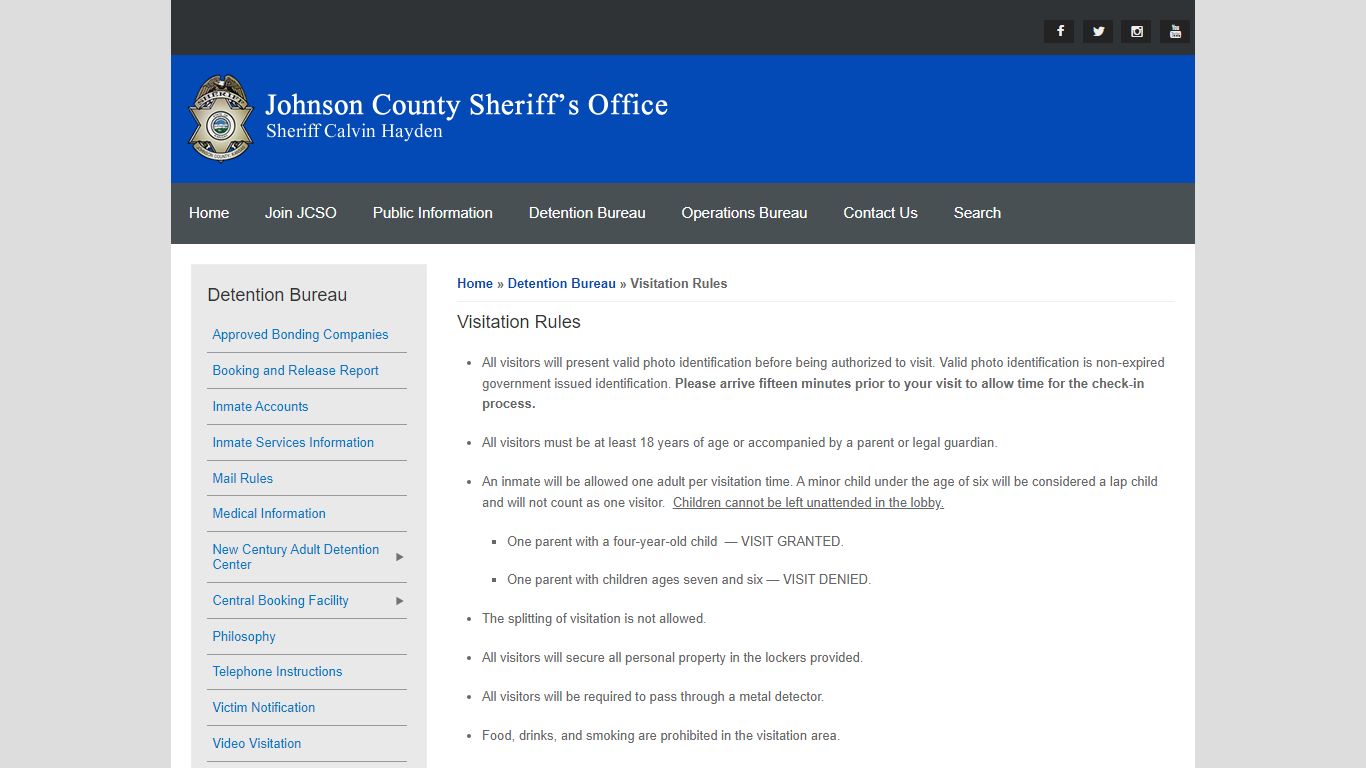Open Mail Rules sidebar link
This screenshot has width=1366, height=768.
point(242,478)
